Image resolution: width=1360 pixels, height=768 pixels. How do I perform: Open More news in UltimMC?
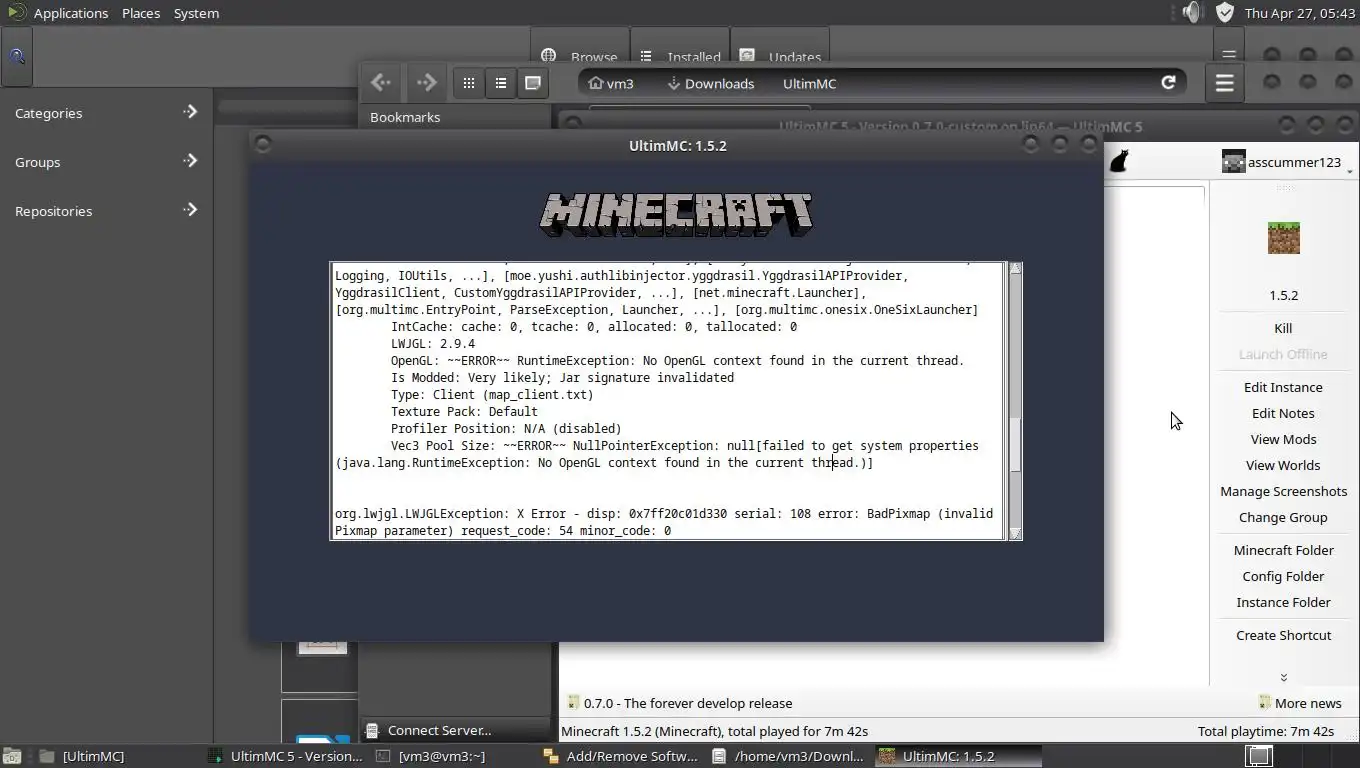1300,703
